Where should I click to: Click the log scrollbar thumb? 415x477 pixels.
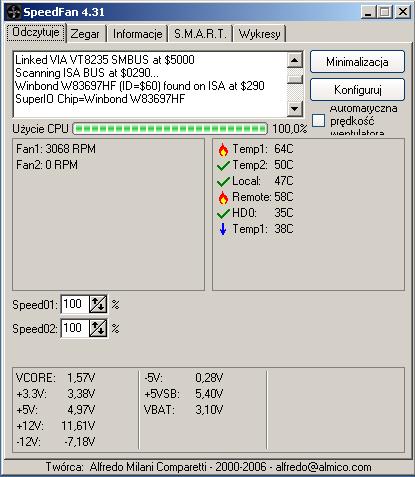click(x=295, y=79)
